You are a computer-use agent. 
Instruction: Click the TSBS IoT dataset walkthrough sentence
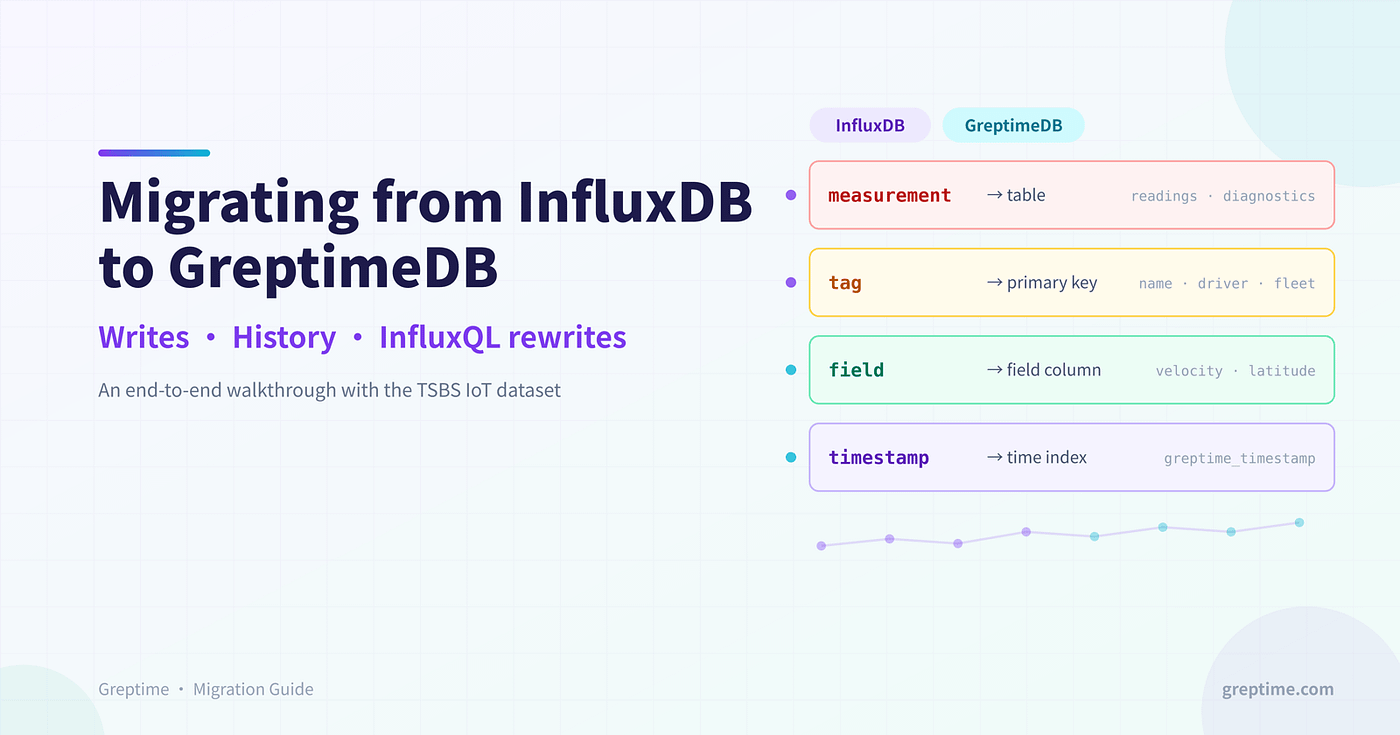click(330, 390)
